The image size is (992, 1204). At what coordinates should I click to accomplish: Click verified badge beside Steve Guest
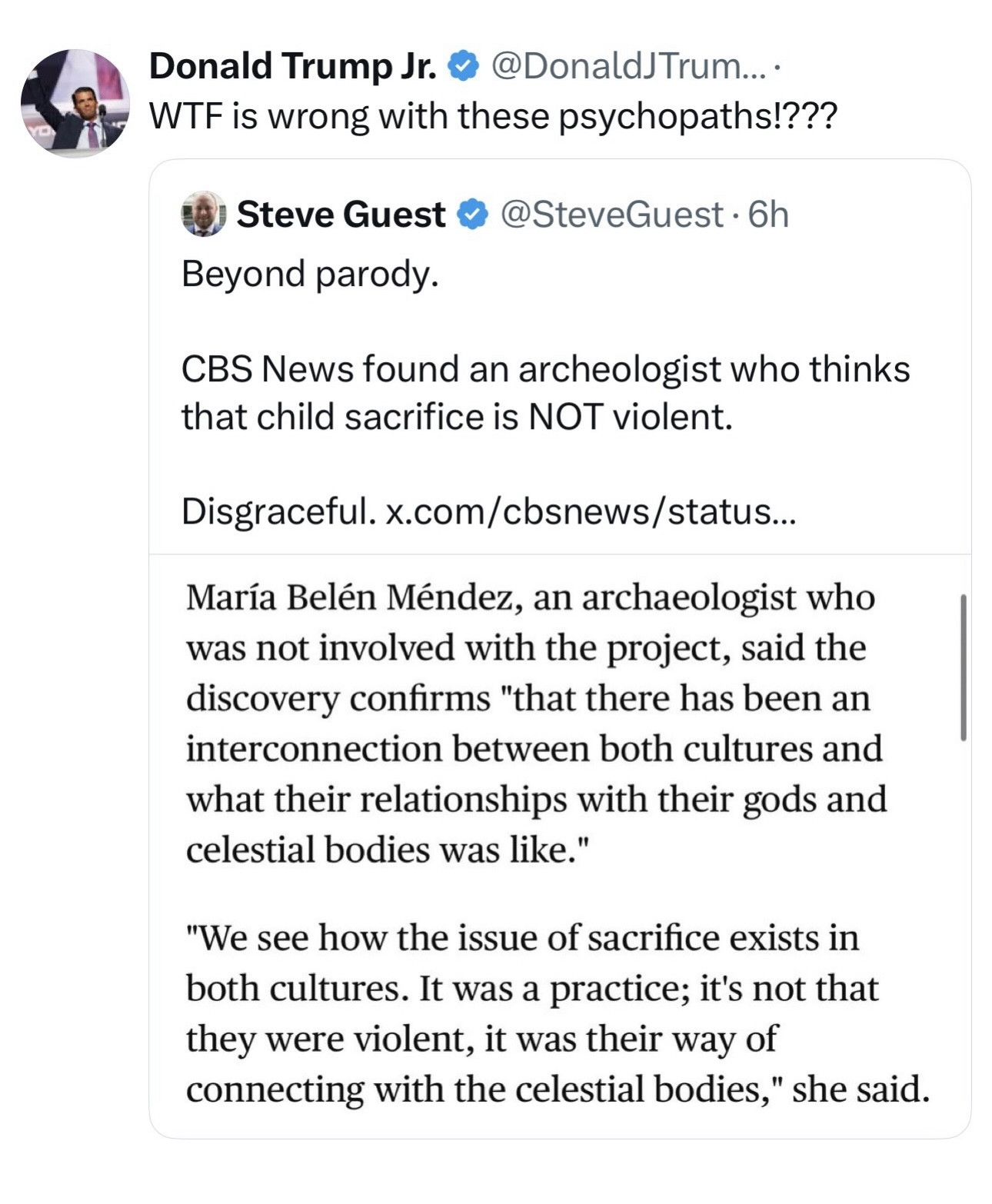tap(473, 215)
